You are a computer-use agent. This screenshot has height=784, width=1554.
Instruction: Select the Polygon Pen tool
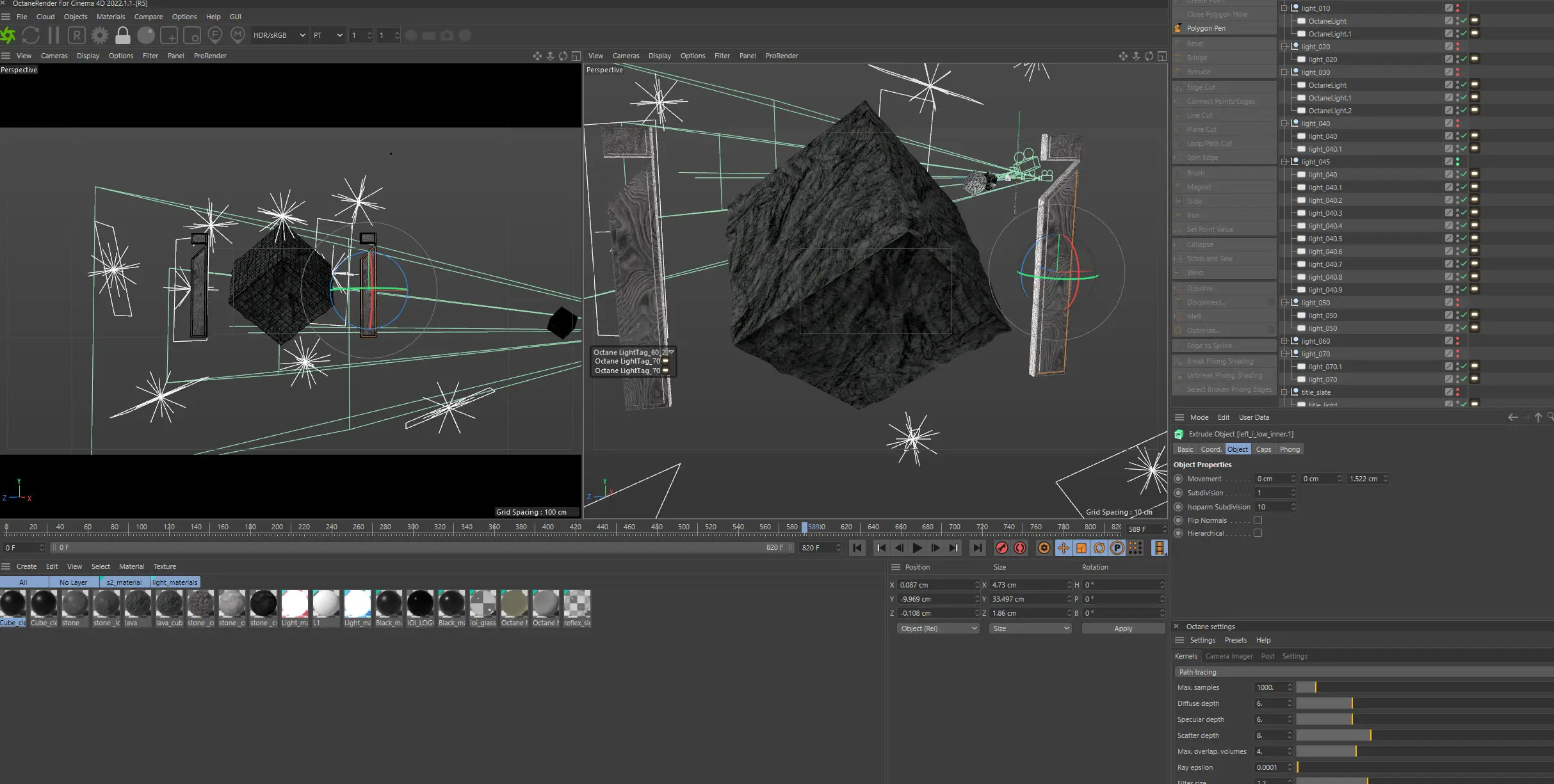pyautogui.click(x=1205, y=28)
